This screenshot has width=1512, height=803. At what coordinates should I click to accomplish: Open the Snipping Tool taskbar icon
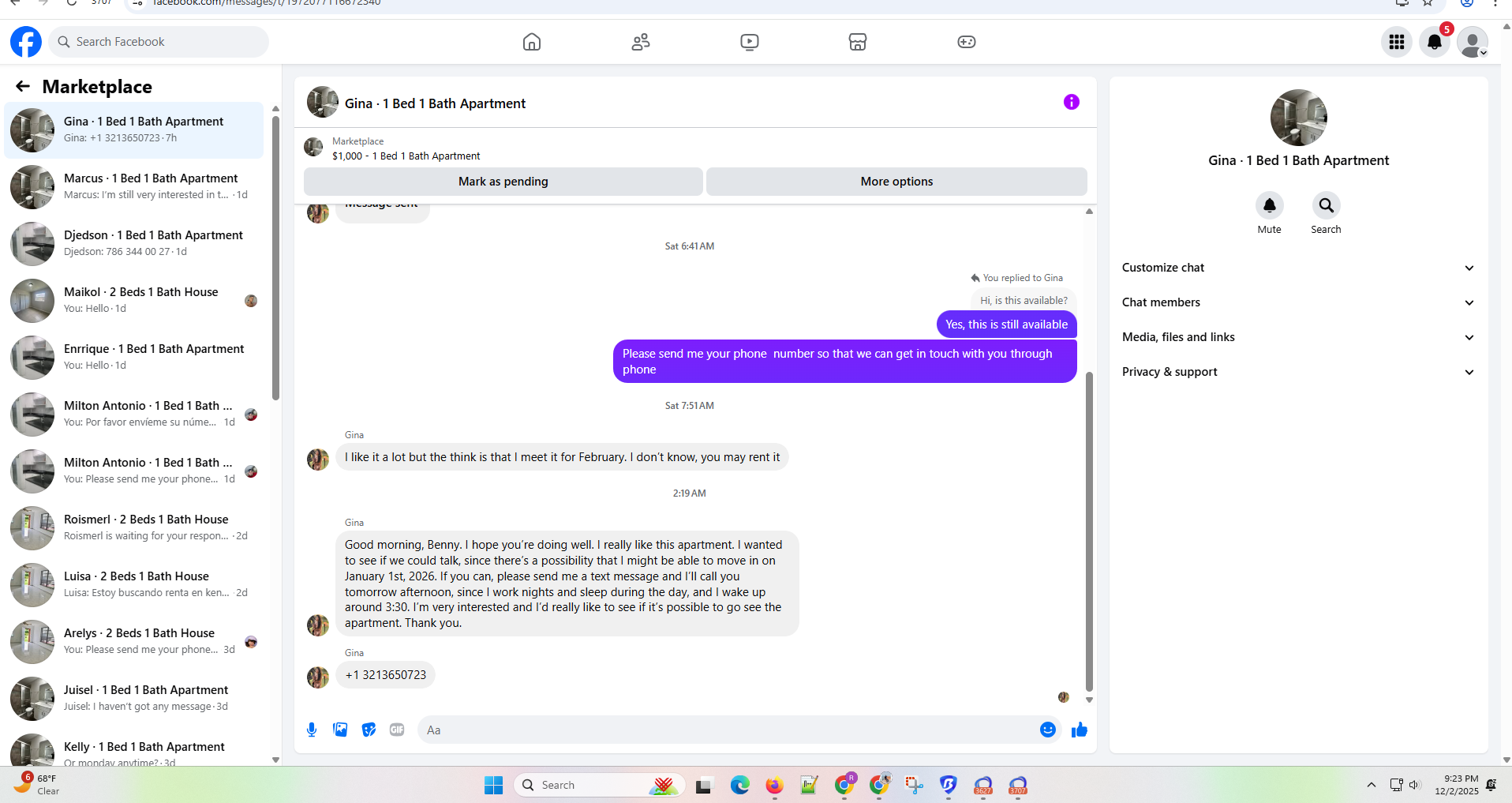[x=913, y=785]
